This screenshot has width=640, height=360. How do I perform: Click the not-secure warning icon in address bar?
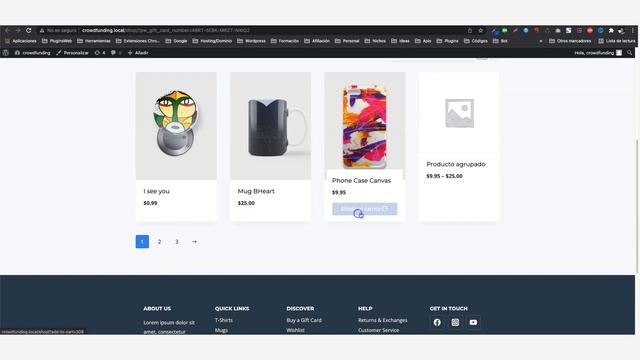click(42, 30)
